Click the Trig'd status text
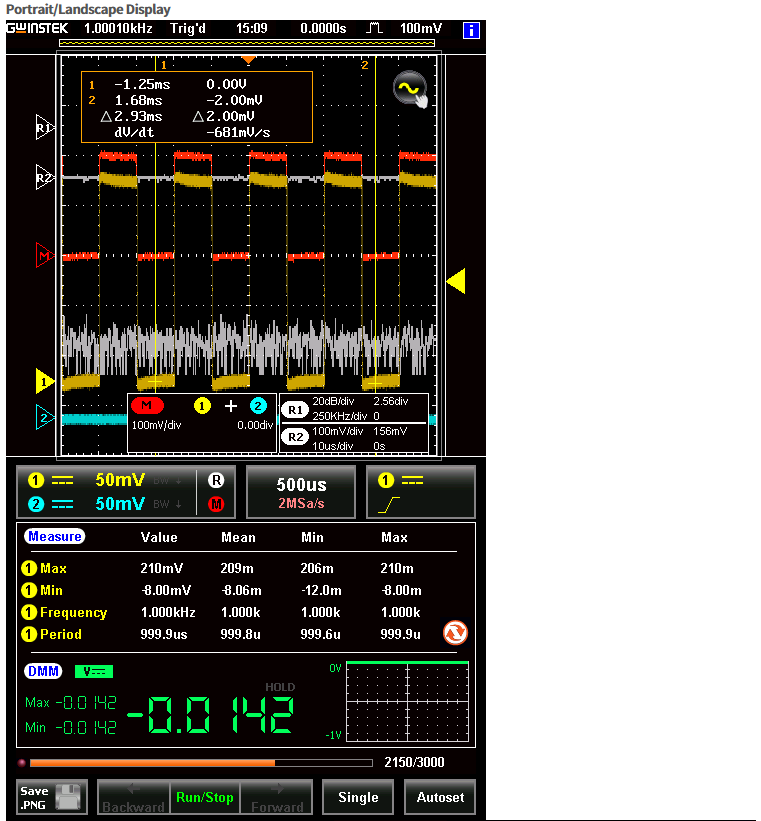Screen dimensions: 761x821 point(188,28)
